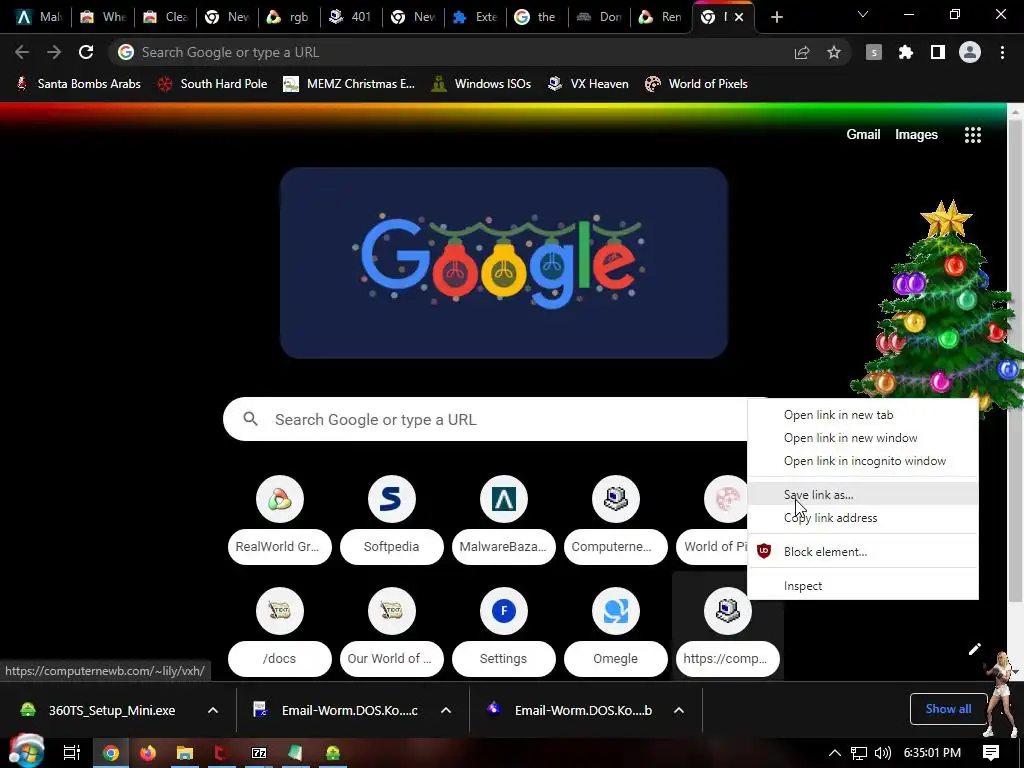This screenshot has height=768, width=1024.
Task: Open the Omegle shortcut tile
Action: point(616,632)
